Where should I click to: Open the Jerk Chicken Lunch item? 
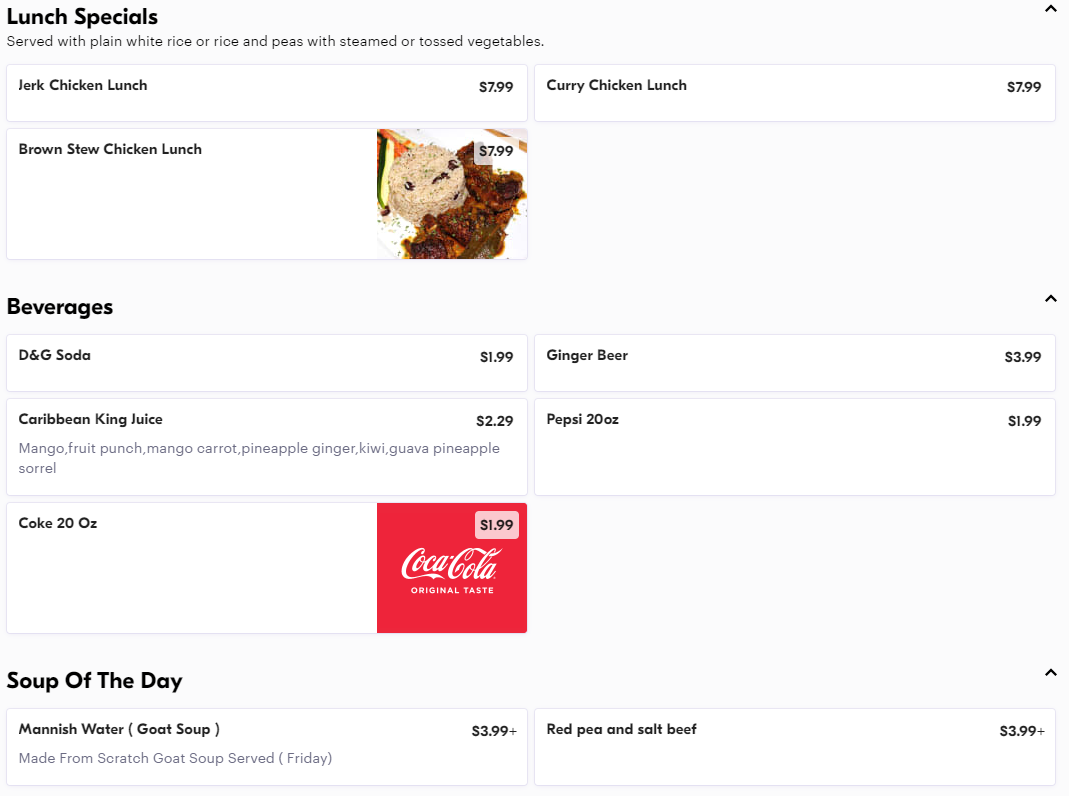coord(266,93)
